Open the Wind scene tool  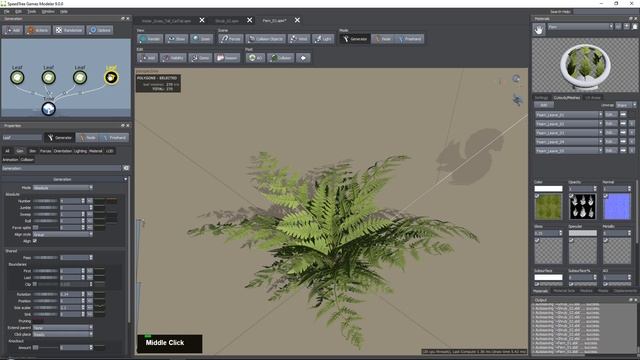pyautogui.click(x=299, y=39)
